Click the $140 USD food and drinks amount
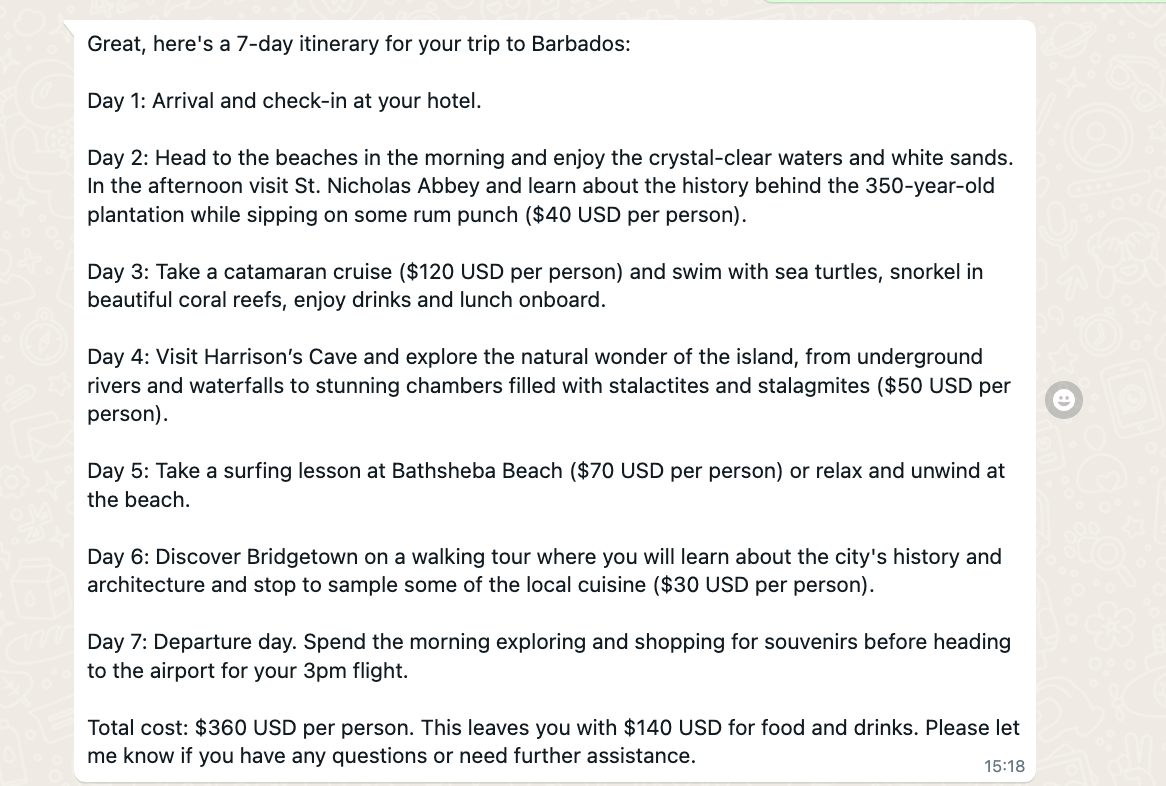Image resolution: width=1166 pixels, height=786 pixels. coord(672,728)
